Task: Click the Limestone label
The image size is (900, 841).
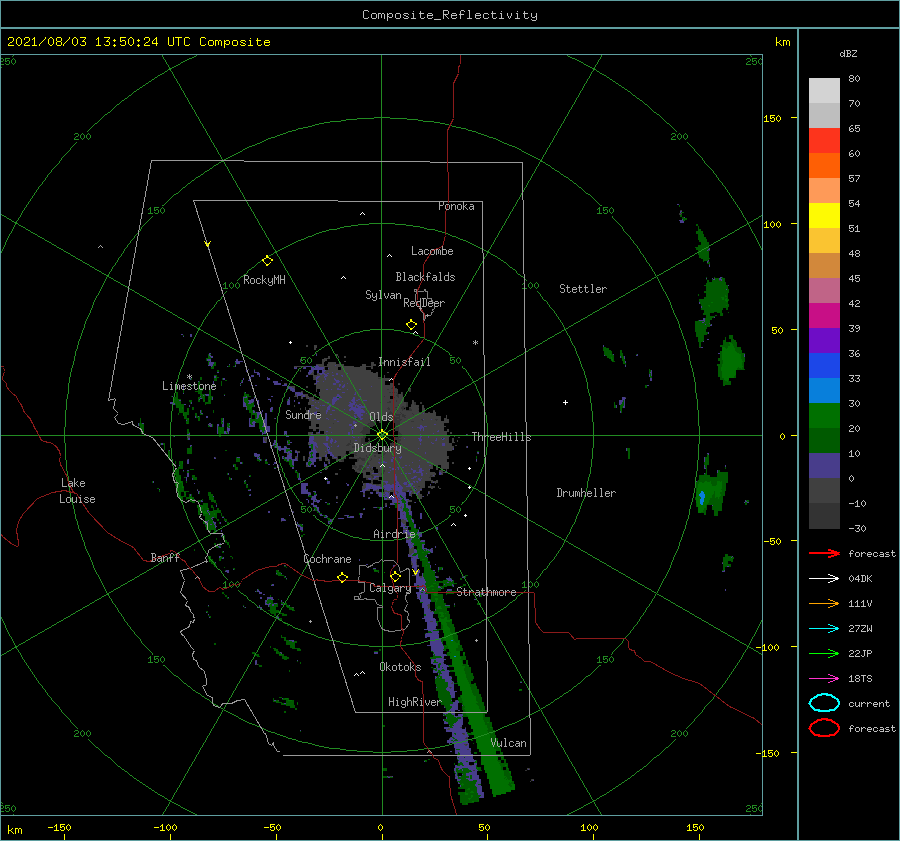Action: 189,386
